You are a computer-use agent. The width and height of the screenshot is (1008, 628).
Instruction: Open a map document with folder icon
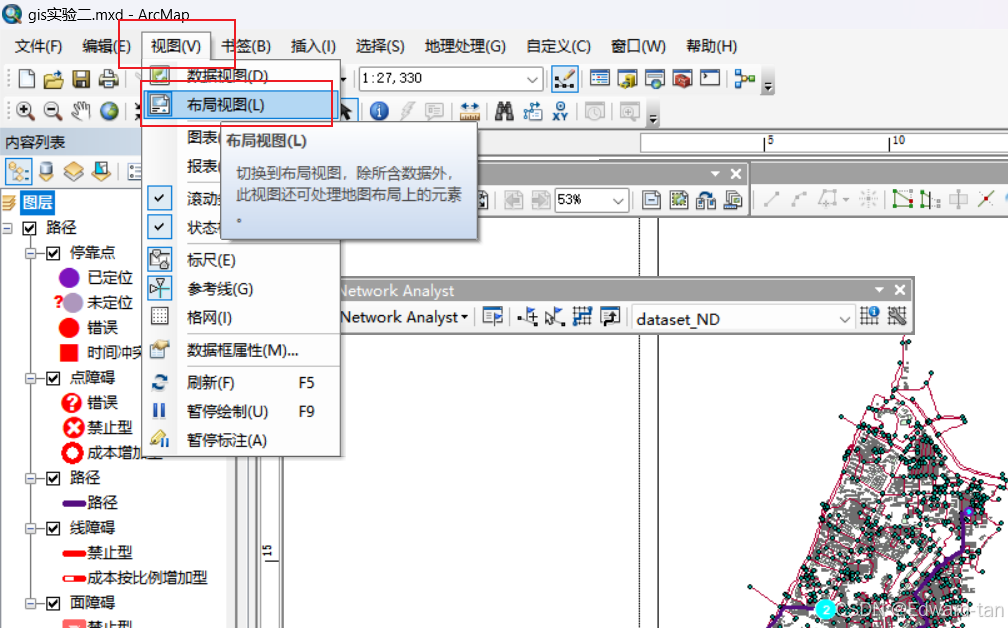tap(53, 79)
